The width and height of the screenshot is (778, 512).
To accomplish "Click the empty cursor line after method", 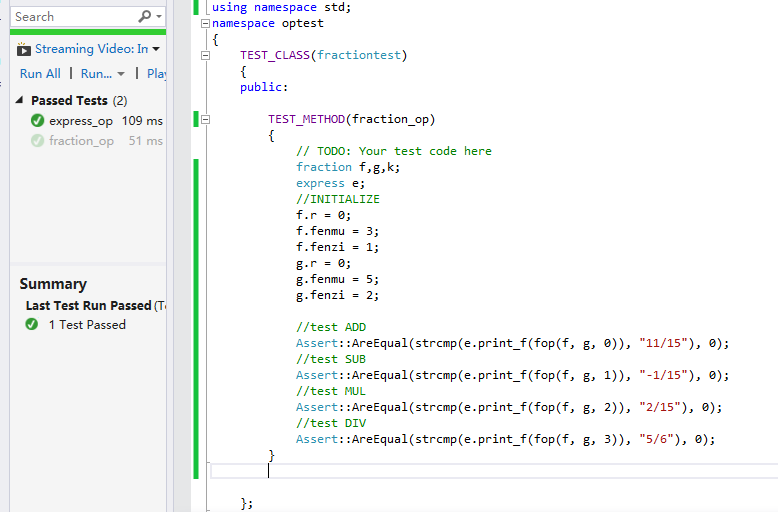I will coord(494,471).
